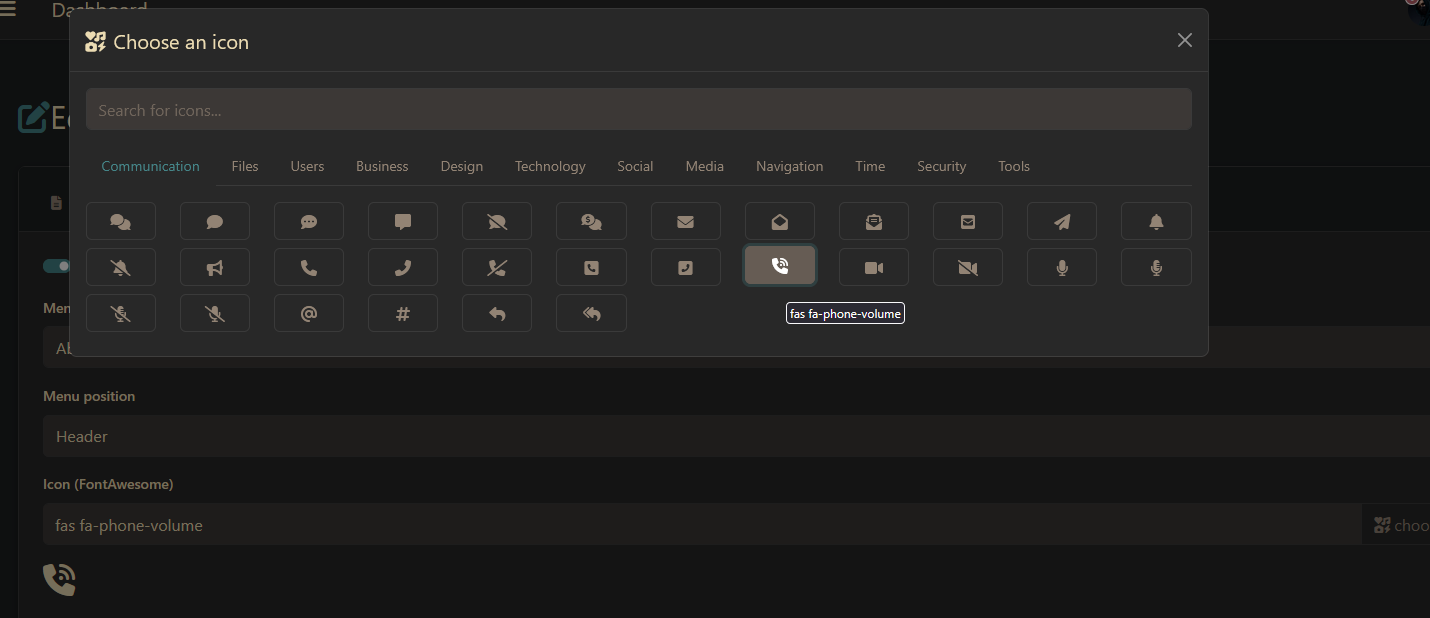
Task: Choose the @ at-sign icon
Action: [x=308, y=313]
